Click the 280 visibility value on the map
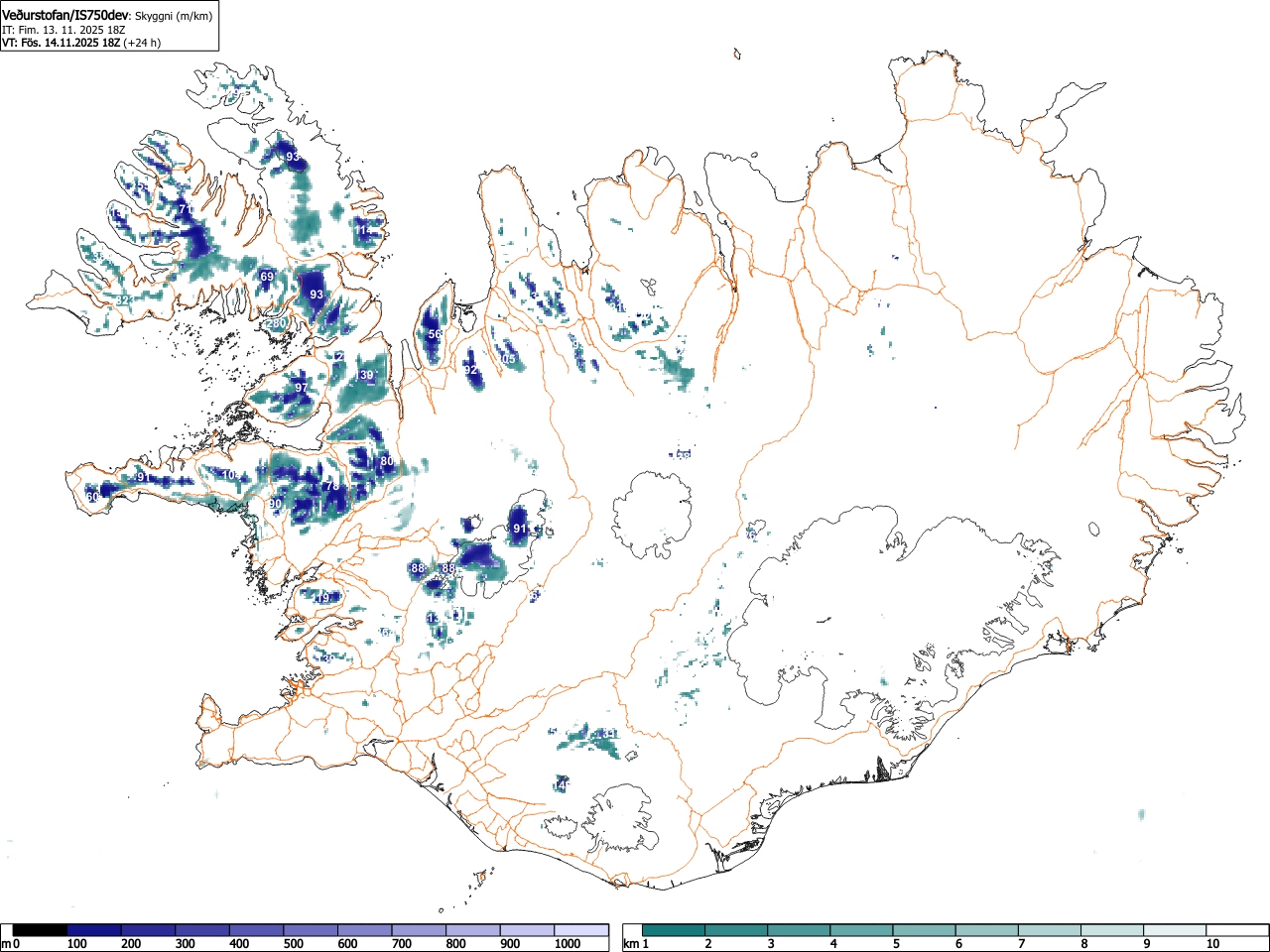Image resolution: width=1270 pixels, height=952 pixels. coord(277,323)
